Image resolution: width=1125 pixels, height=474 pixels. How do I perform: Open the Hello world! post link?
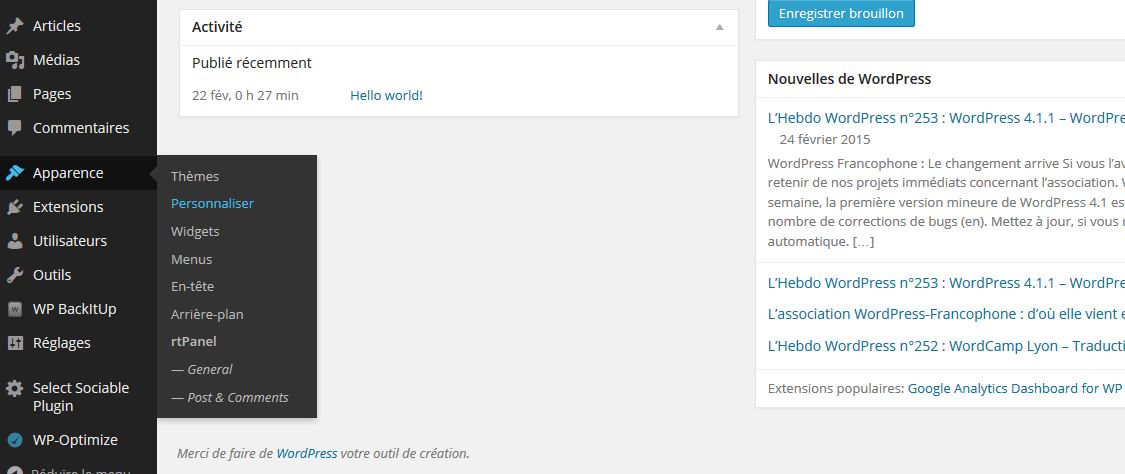[x=386, y=96]
